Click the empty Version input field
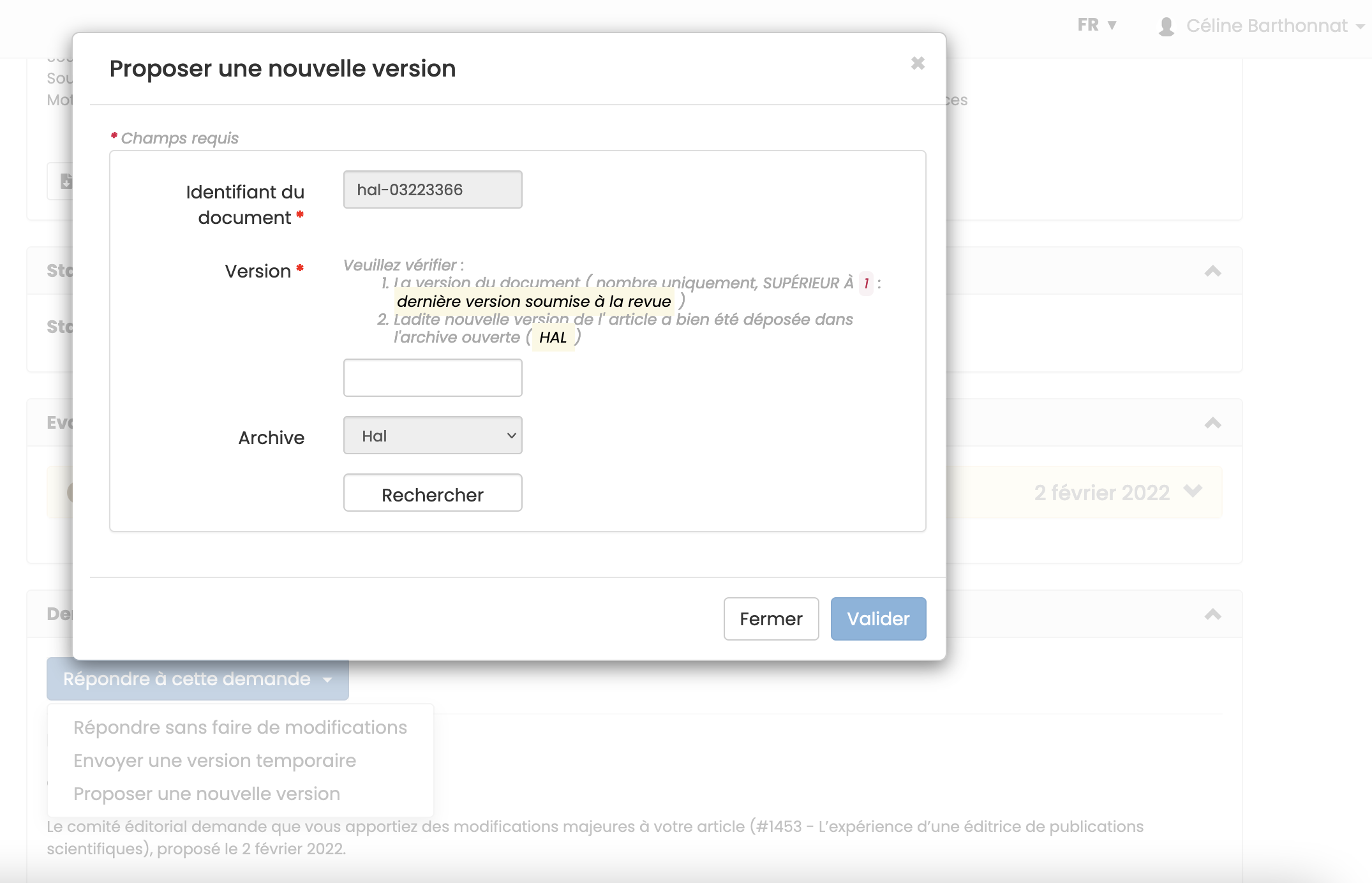This screenshot has width=1372, height=883. pos(433,377)
